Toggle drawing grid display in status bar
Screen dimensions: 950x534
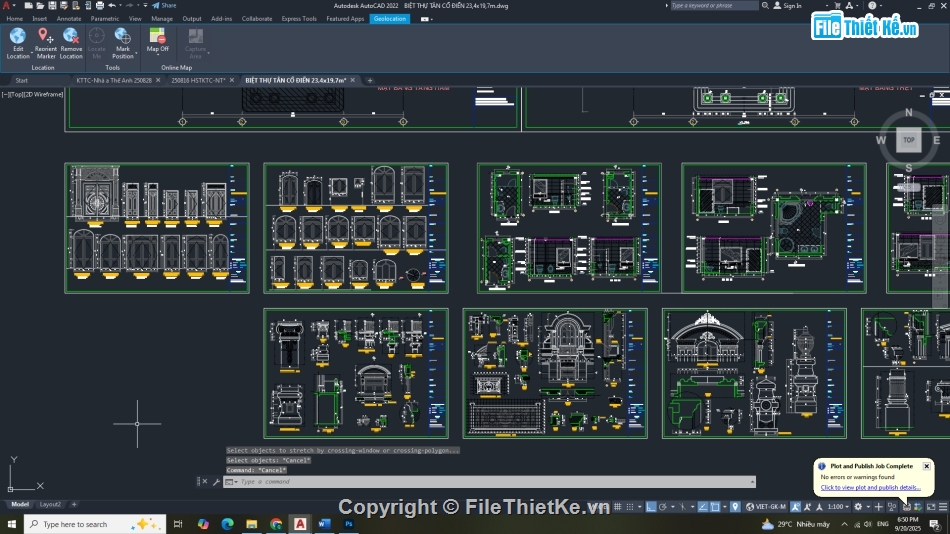coord(619,507)
